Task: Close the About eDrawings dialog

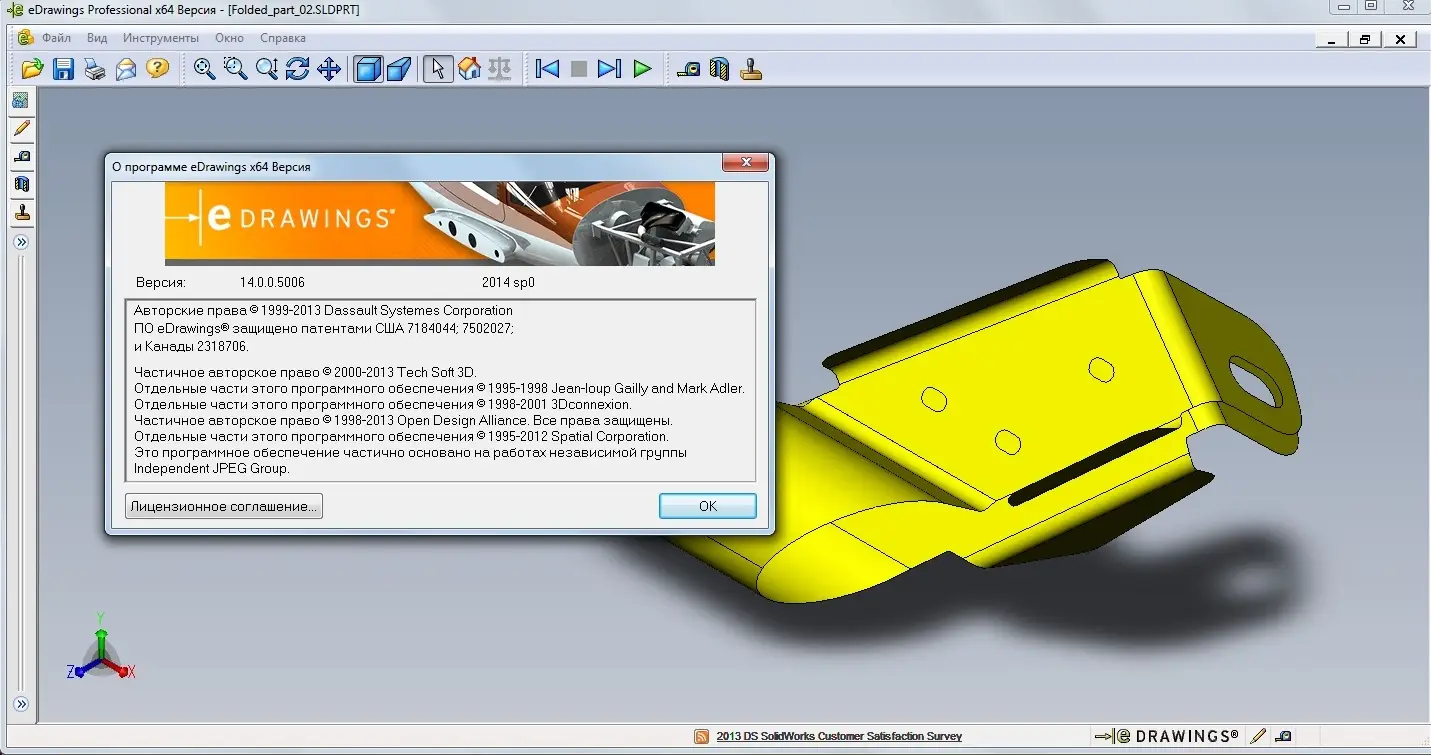Action: click(x=745, y=164)
